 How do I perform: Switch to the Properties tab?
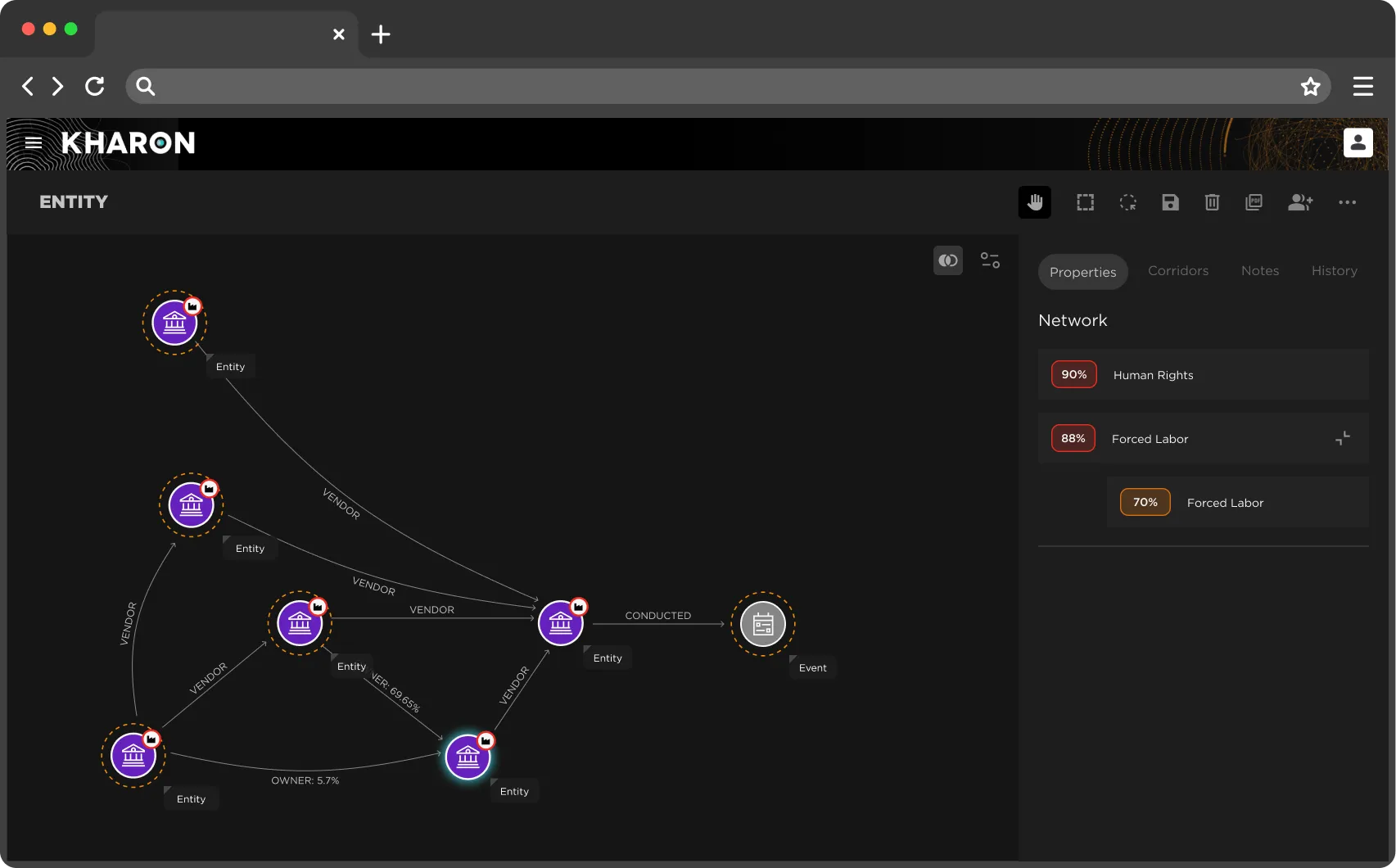[1082, 272]
